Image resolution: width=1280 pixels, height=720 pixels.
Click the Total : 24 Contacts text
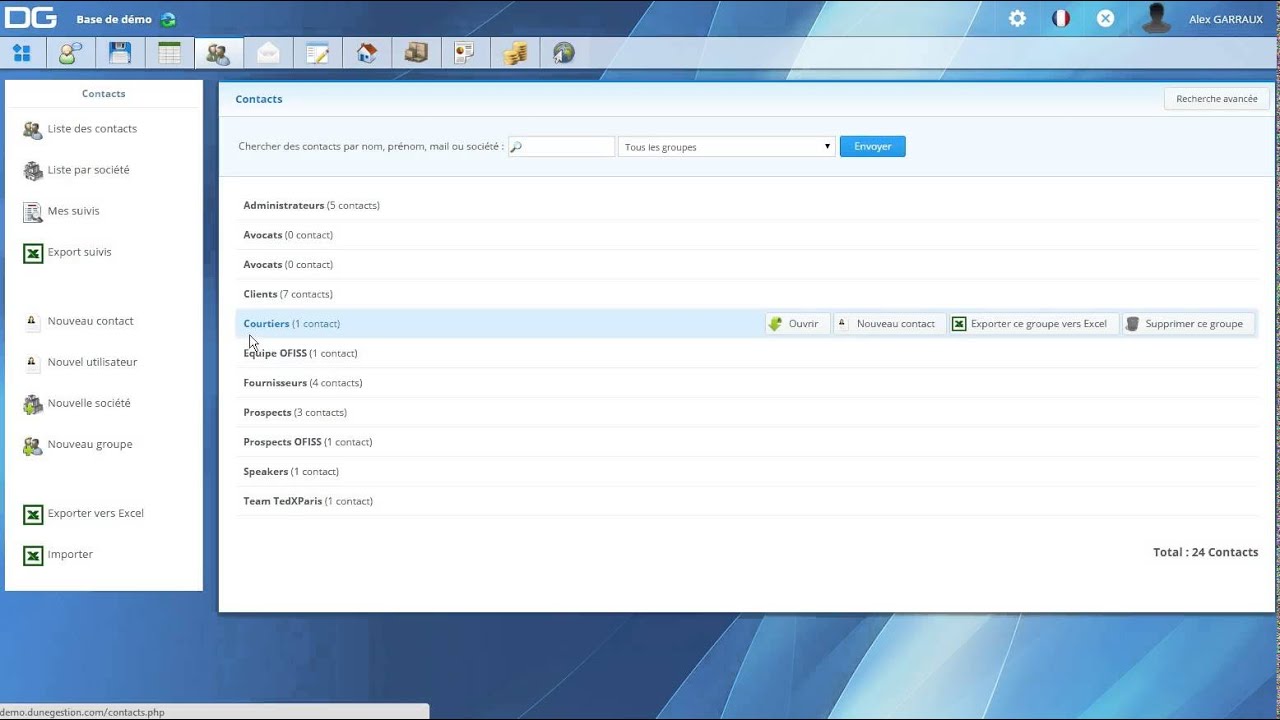click(1205, 552)
